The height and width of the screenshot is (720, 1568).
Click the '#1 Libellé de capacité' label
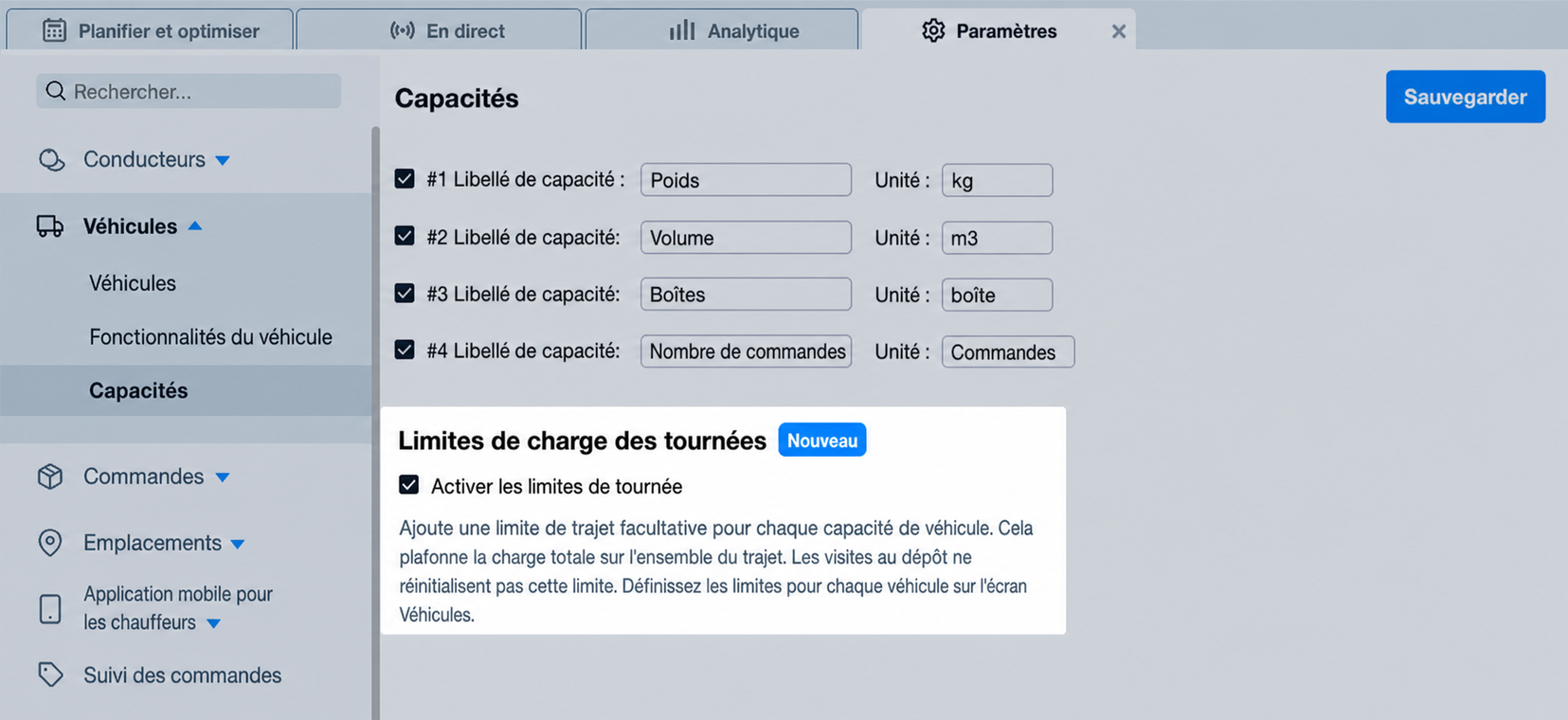pos(526,179)
